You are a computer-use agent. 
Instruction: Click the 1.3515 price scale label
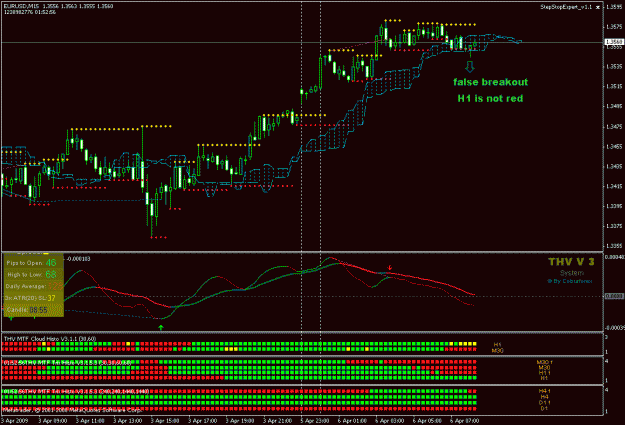click(x=614, y=87)
